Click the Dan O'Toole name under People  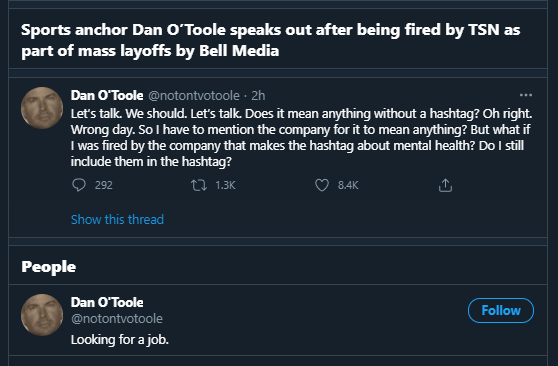pyautogui.click(x=107, y=302)
